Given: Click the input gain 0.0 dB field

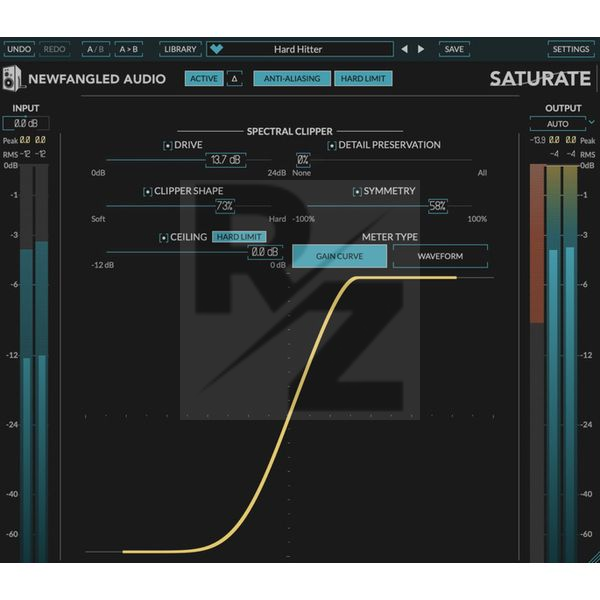Looking at the screenshot, I should coord(26,123).
